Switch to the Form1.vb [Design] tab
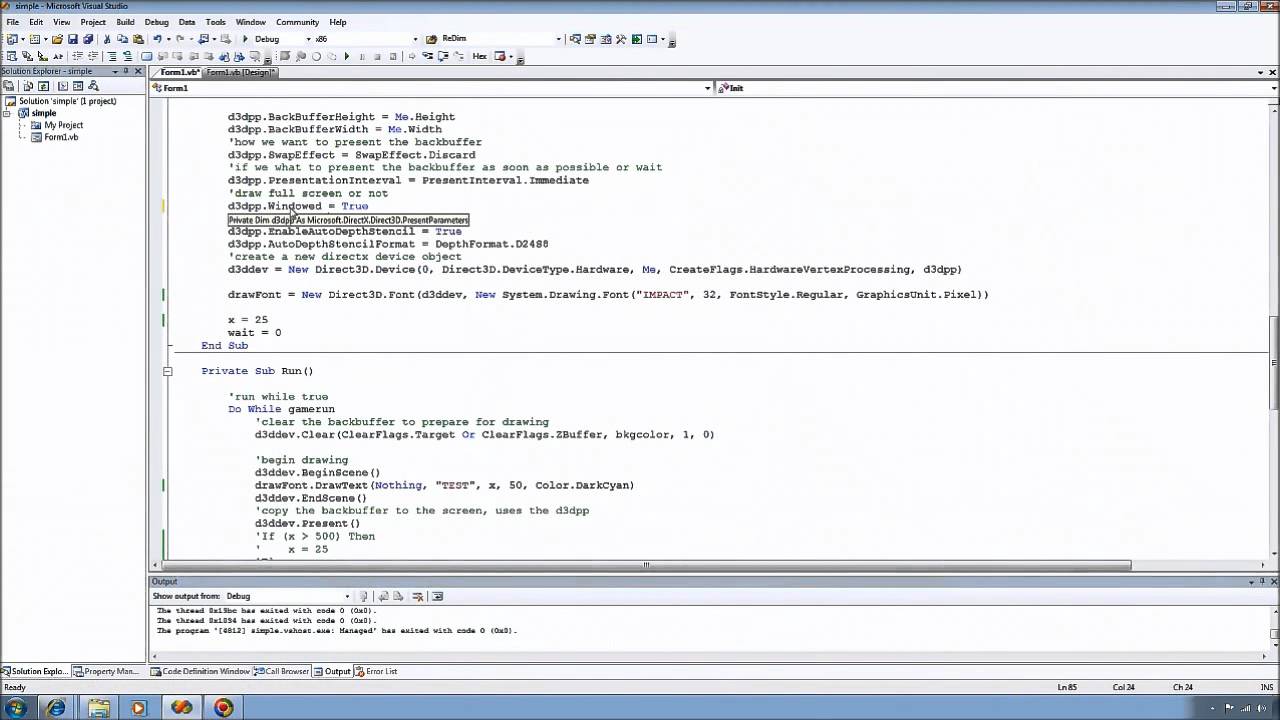 pyautogui.click(x=241, y=72)
